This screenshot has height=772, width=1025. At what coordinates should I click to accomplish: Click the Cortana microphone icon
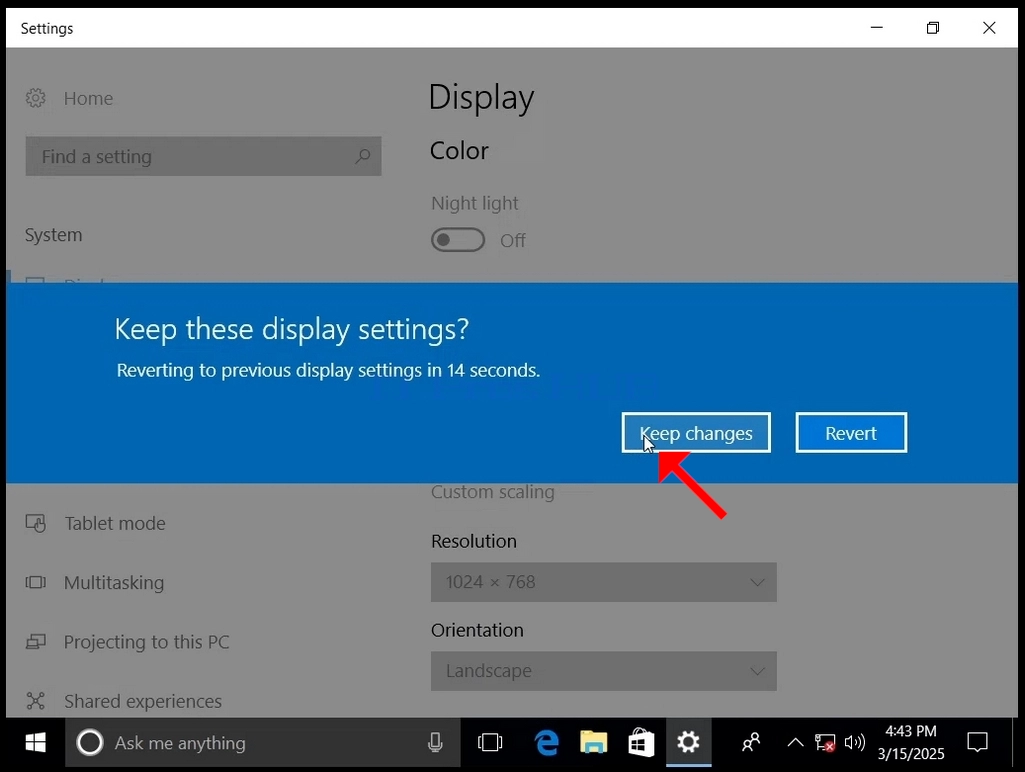point(435,743)
